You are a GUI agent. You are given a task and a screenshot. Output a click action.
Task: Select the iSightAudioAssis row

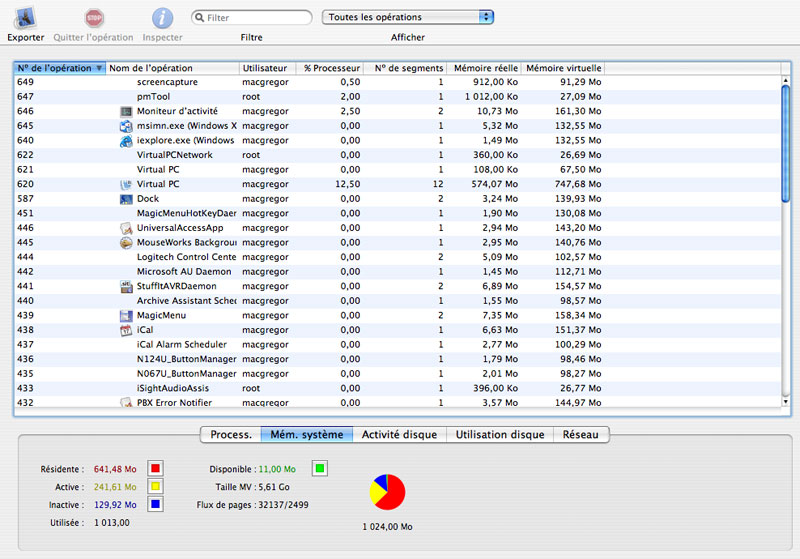coord(398,389)
